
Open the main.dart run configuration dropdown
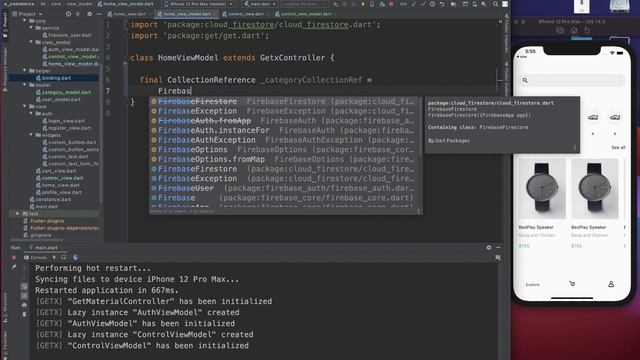260,4
